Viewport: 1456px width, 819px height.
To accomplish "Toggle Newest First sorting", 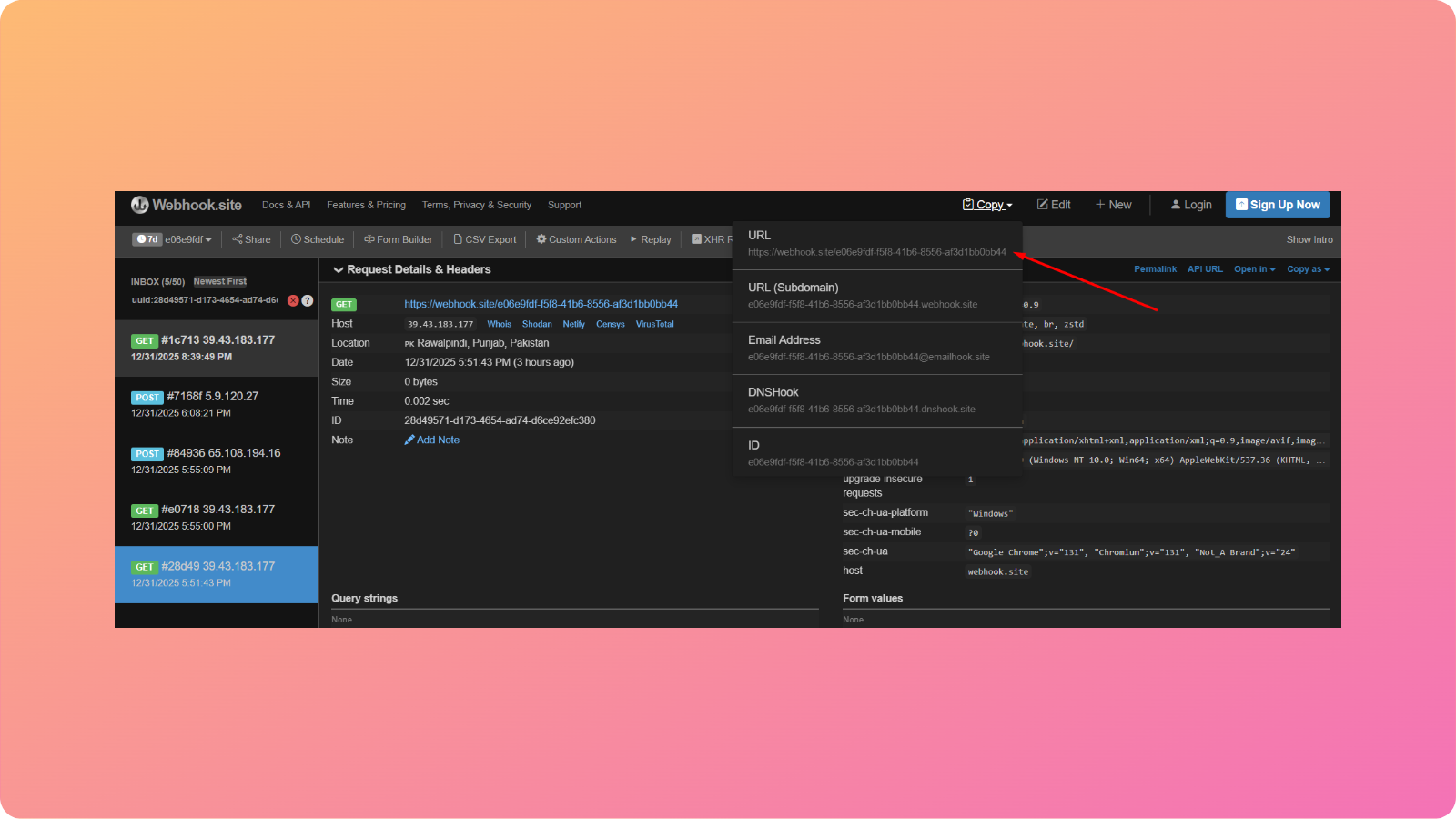I will pyautogui.click(x=219, y=281).
